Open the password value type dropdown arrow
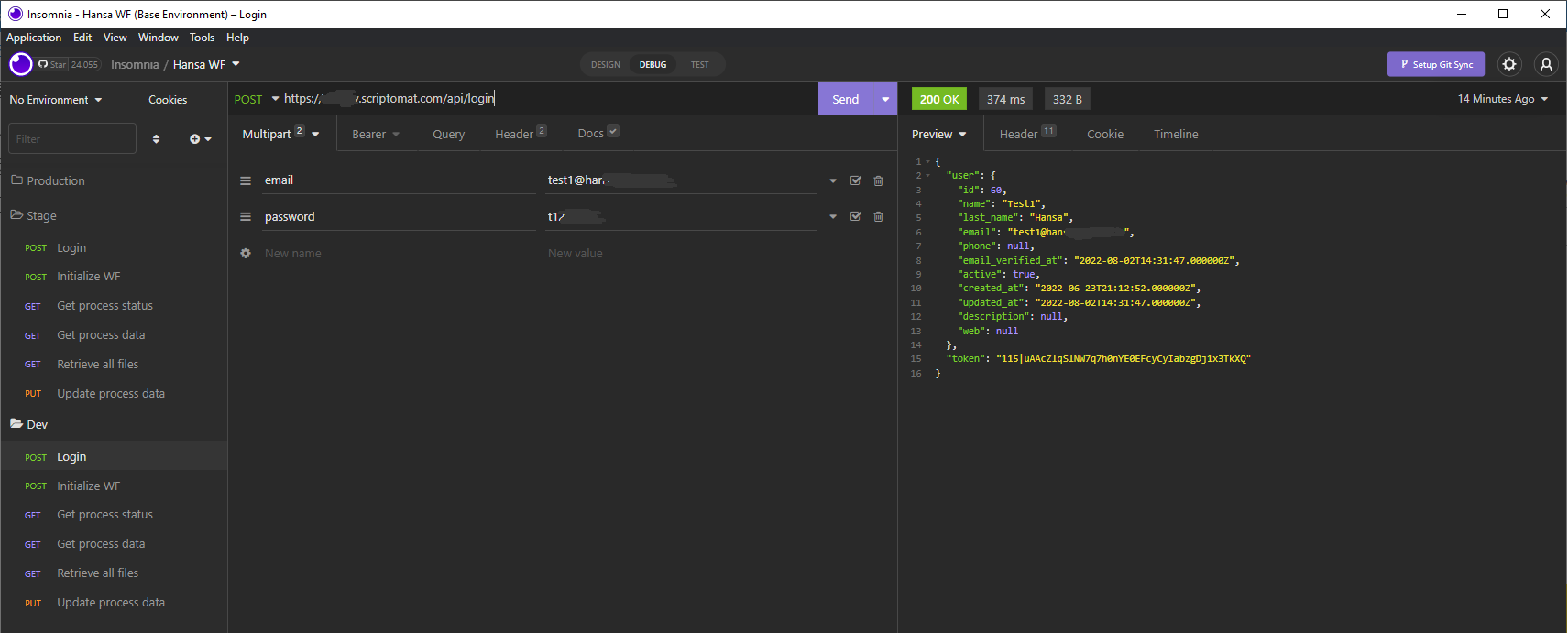This screenshot has width=1568, height=633. click(833, 217)
